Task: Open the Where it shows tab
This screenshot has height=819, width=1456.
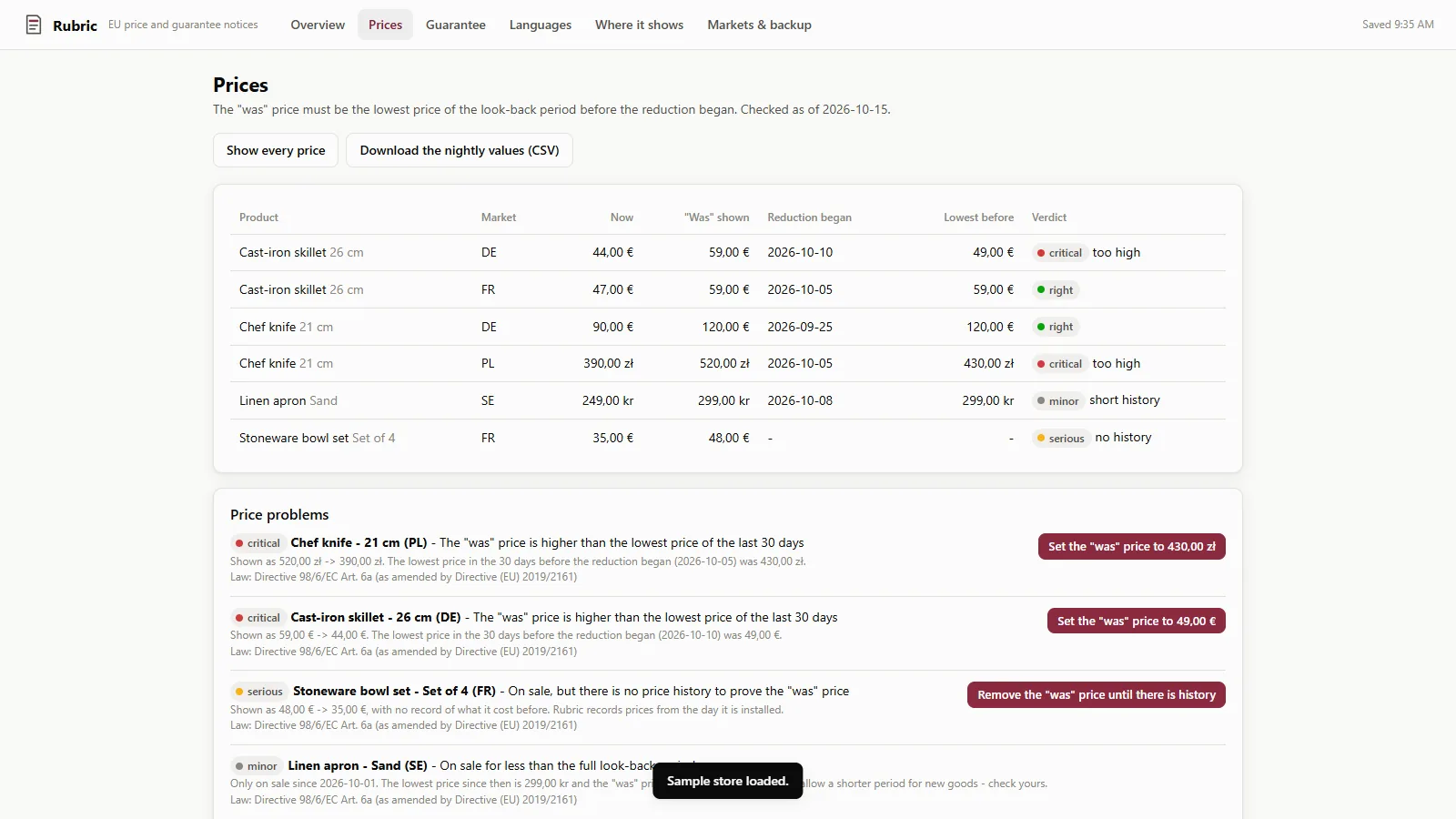Action: point(639,25)
